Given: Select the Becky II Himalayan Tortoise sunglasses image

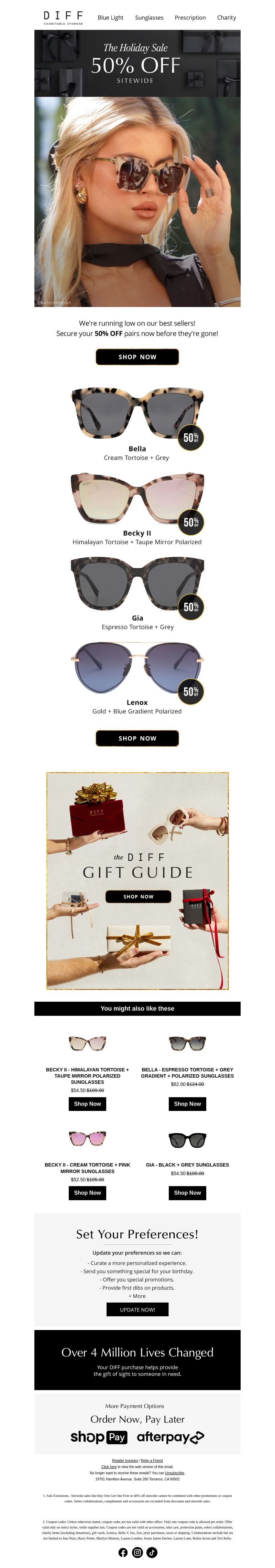Looking at the screenshot, I should coord(137,499).
